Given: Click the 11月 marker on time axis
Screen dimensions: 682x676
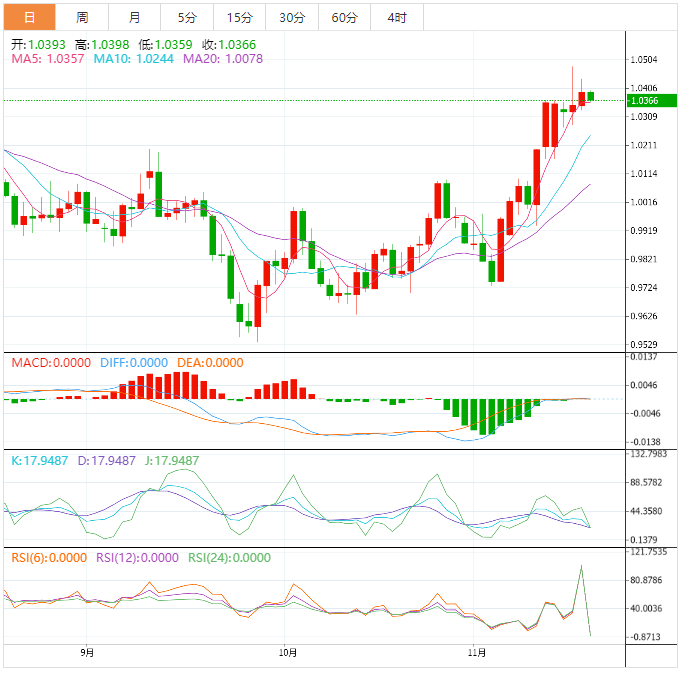Looking at the screenshot, I should [x=477, y=653].
